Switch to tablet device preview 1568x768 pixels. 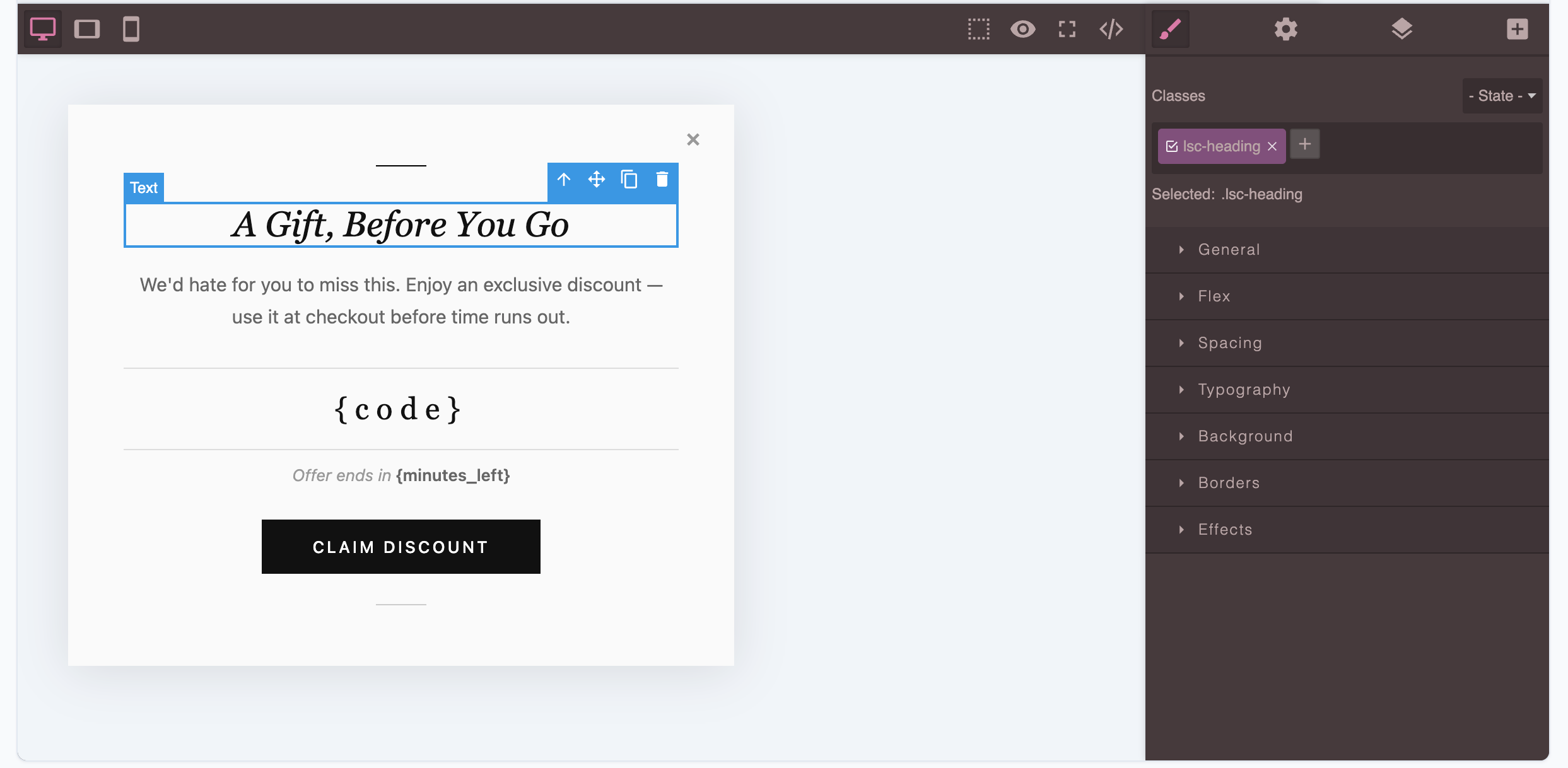pos(87,29)
